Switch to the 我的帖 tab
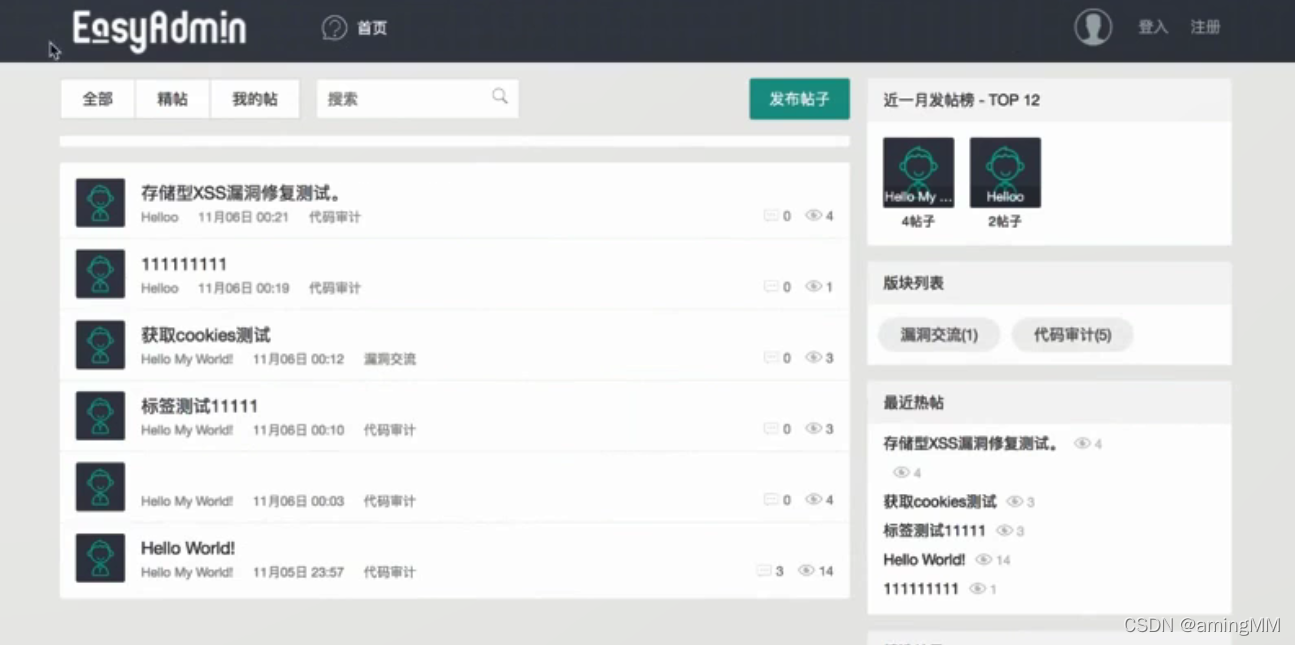This screenshot has height=645, width=1295. pos(254,98)
